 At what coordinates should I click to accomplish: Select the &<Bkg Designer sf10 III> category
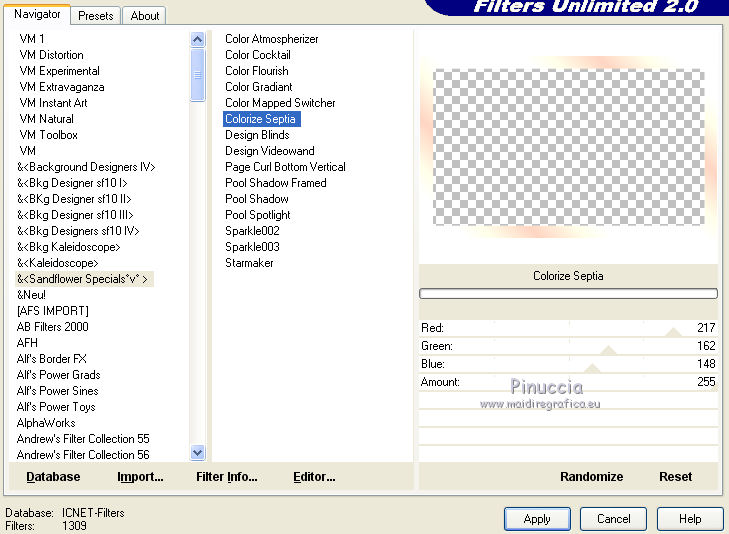pyautogui.click(x=75, y=215)
